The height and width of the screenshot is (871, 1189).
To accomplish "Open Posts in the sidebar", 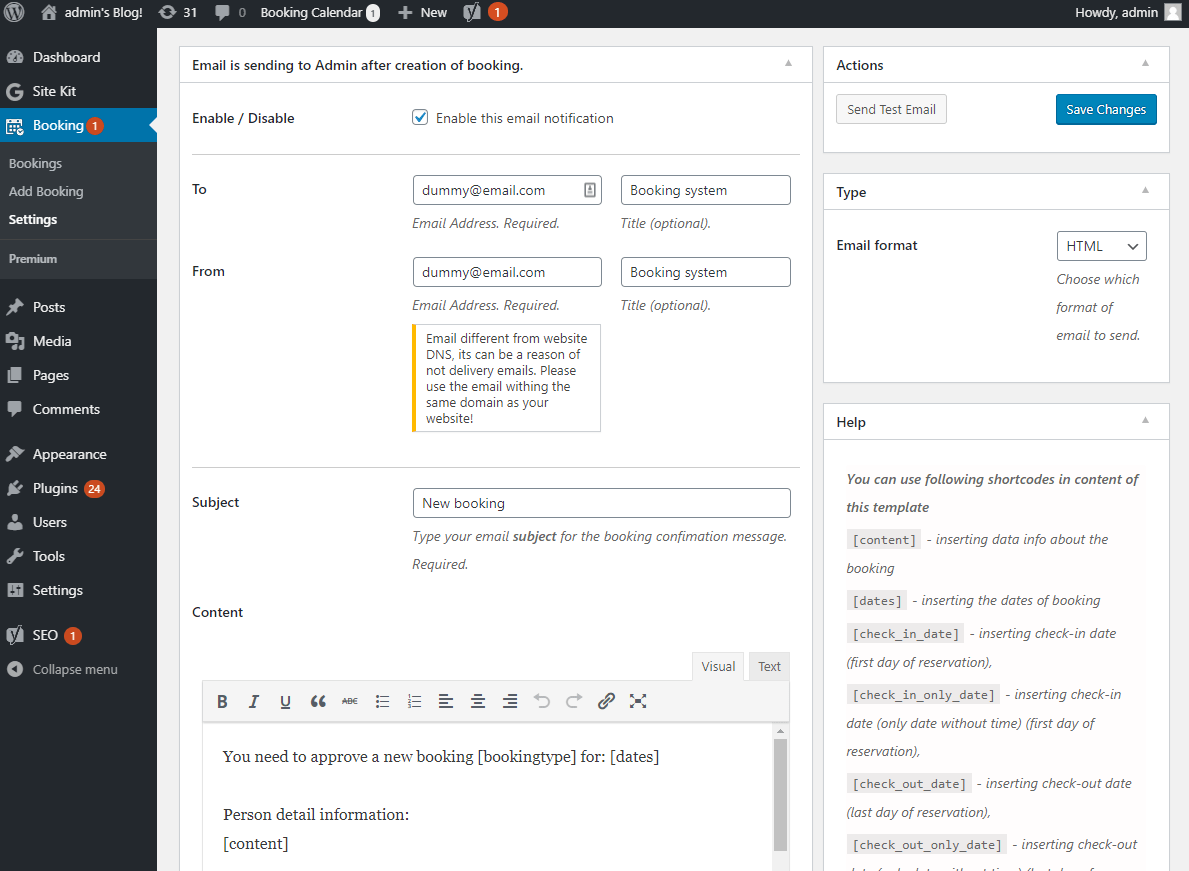I will [x=78, y=307].
